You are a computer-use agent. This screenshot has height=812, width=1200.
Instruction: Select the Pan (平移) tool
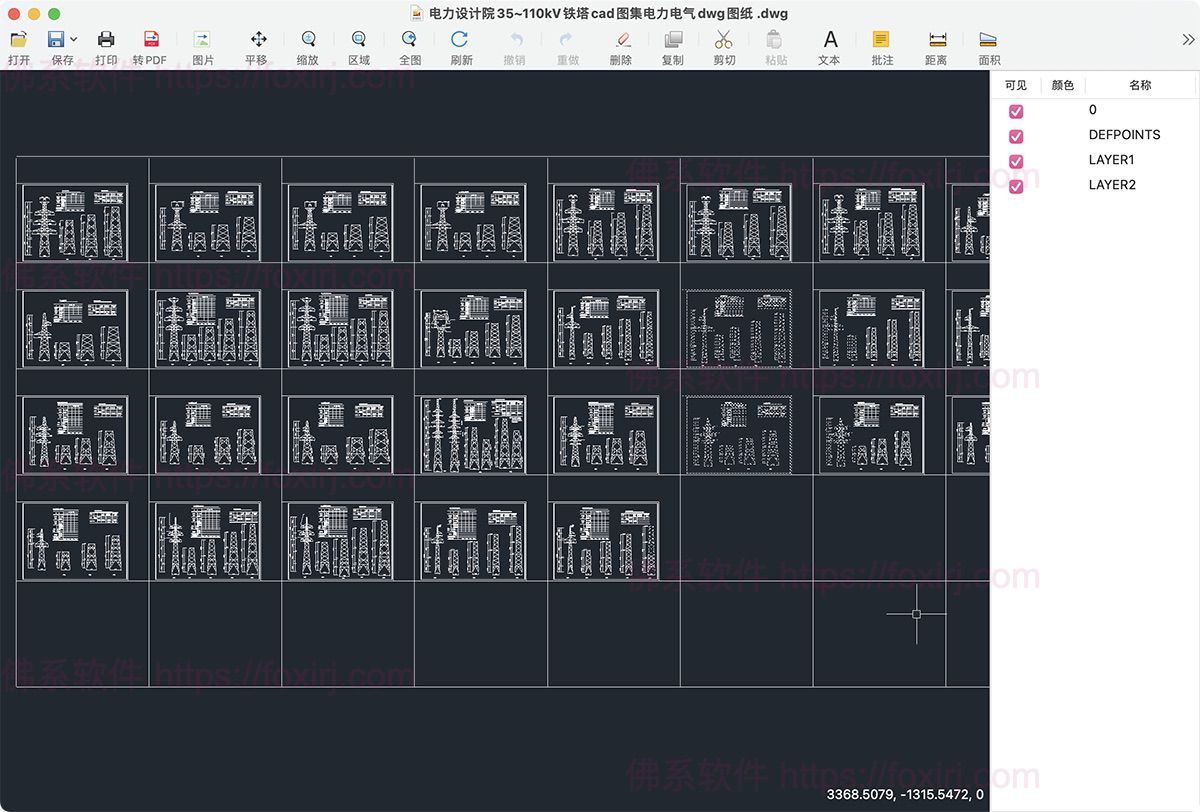(258, 40)
